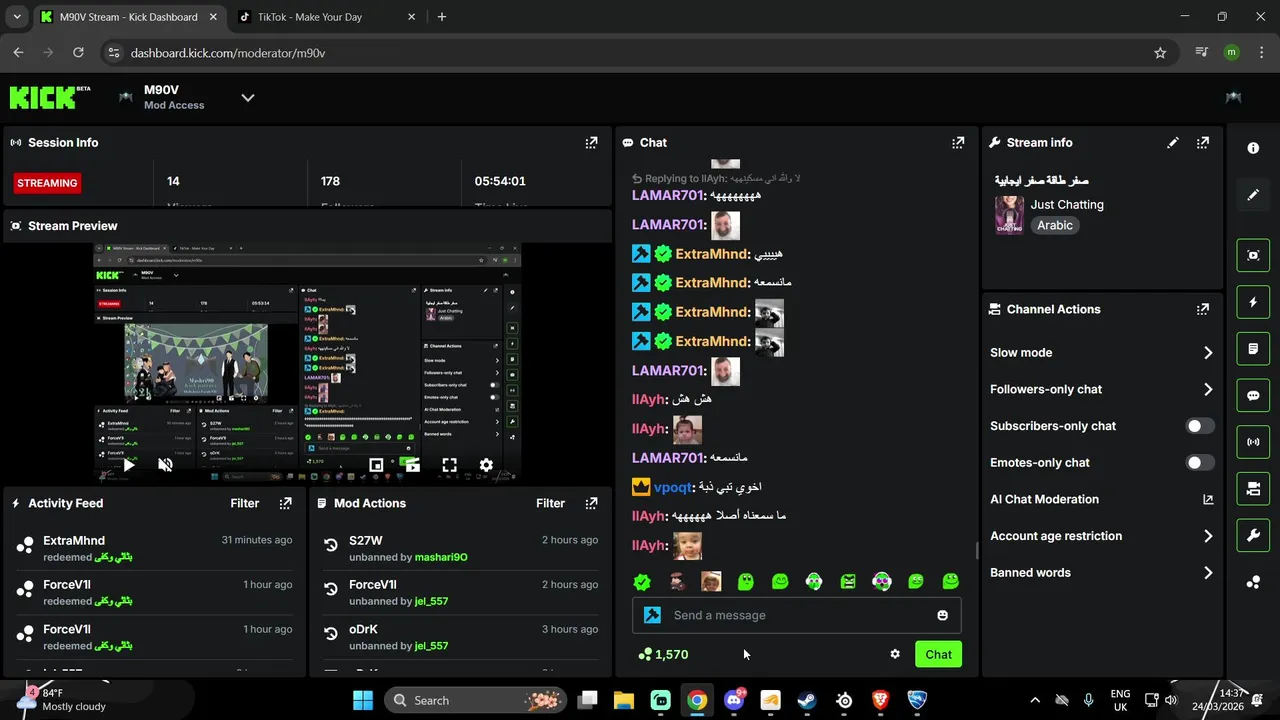Open the emoji picker in message box
Screen dimensions: 1280x720
point(942,615)
